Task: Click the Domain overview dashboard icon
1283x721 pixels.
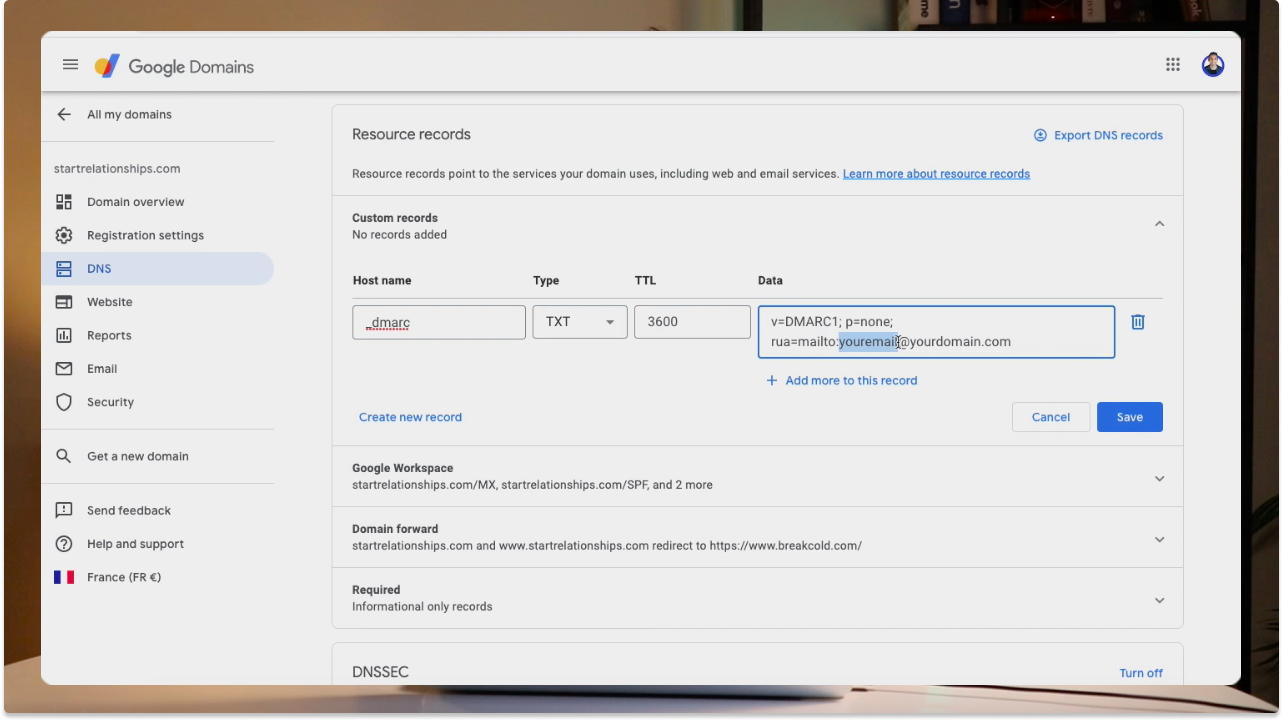Action: (x=64, y=202)
